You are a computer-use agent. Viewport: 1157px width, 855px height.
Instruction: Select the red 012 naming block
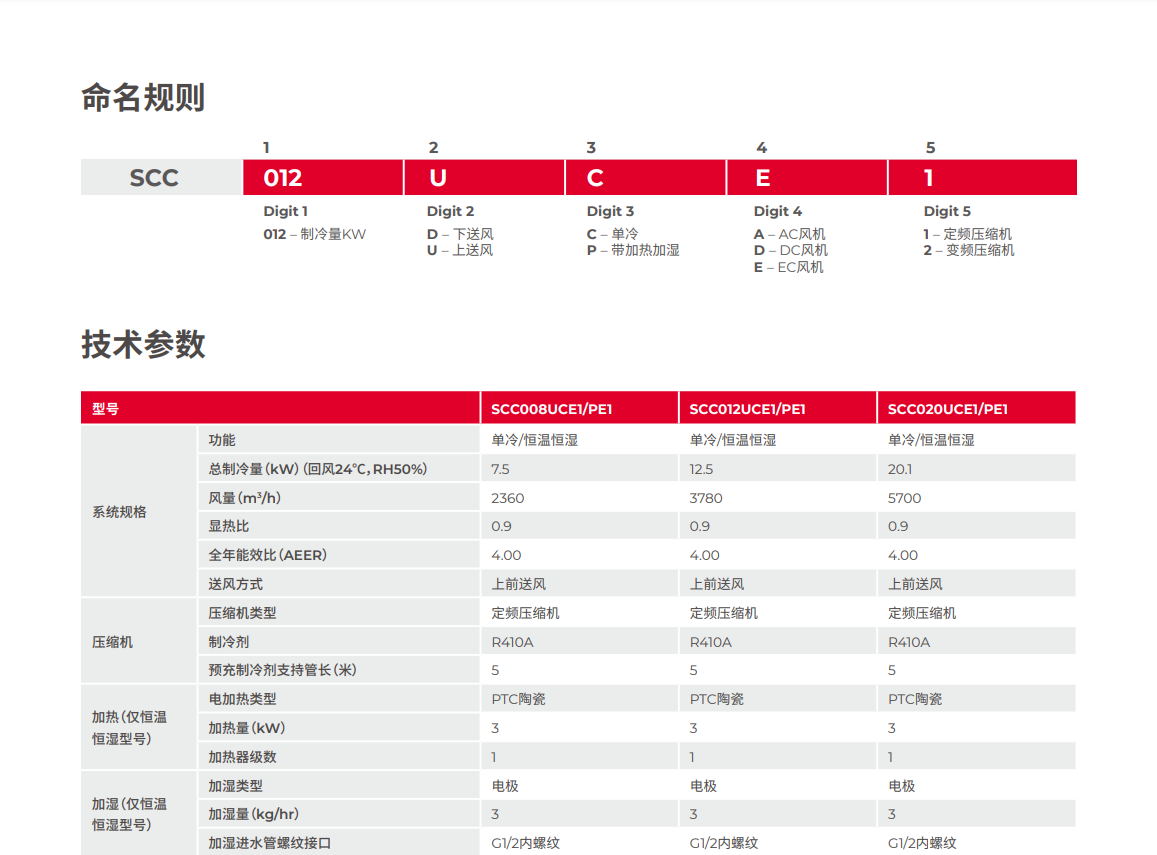tap(322, 178)
